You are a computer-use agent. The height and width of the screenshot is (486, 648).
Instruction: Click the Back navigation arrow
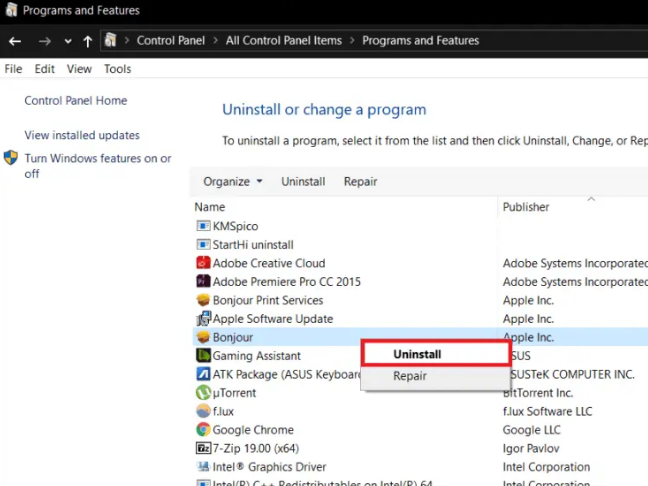(15, 41)
